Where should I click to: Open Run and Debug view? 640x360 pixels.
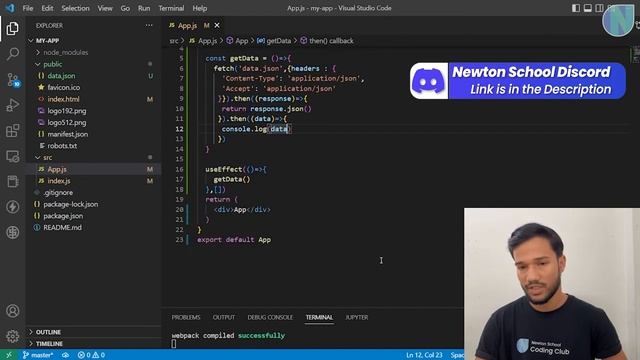click(12, 105)
